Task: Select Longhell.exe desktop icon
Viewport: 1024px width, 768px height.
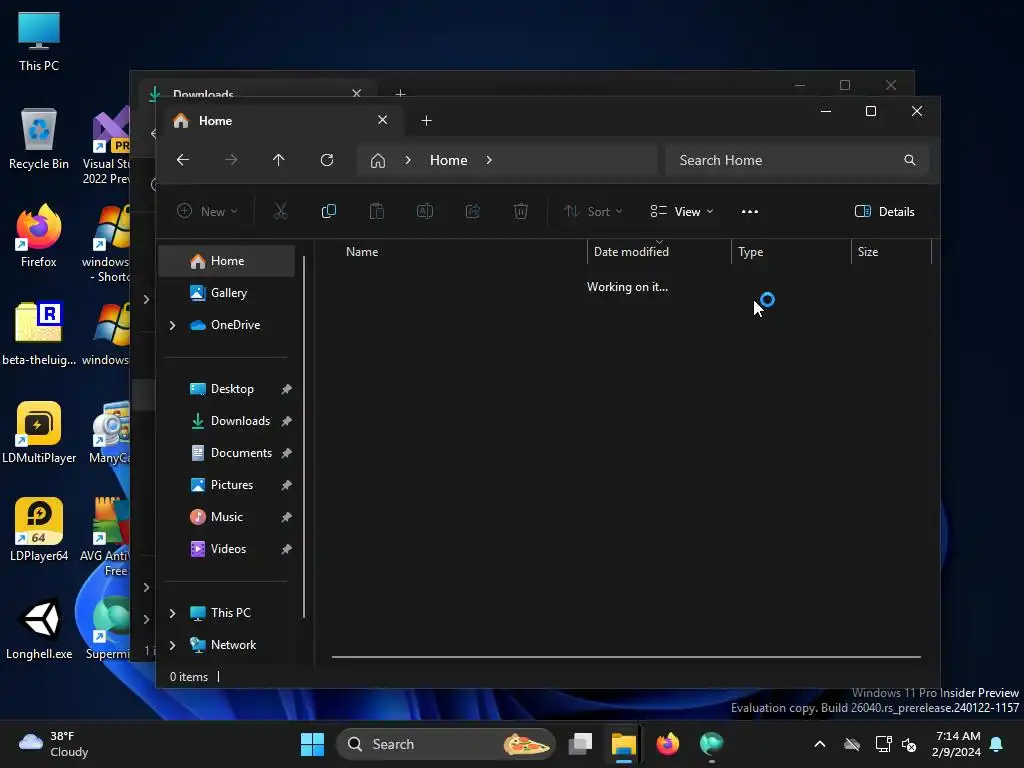Action: pos(39,628)
